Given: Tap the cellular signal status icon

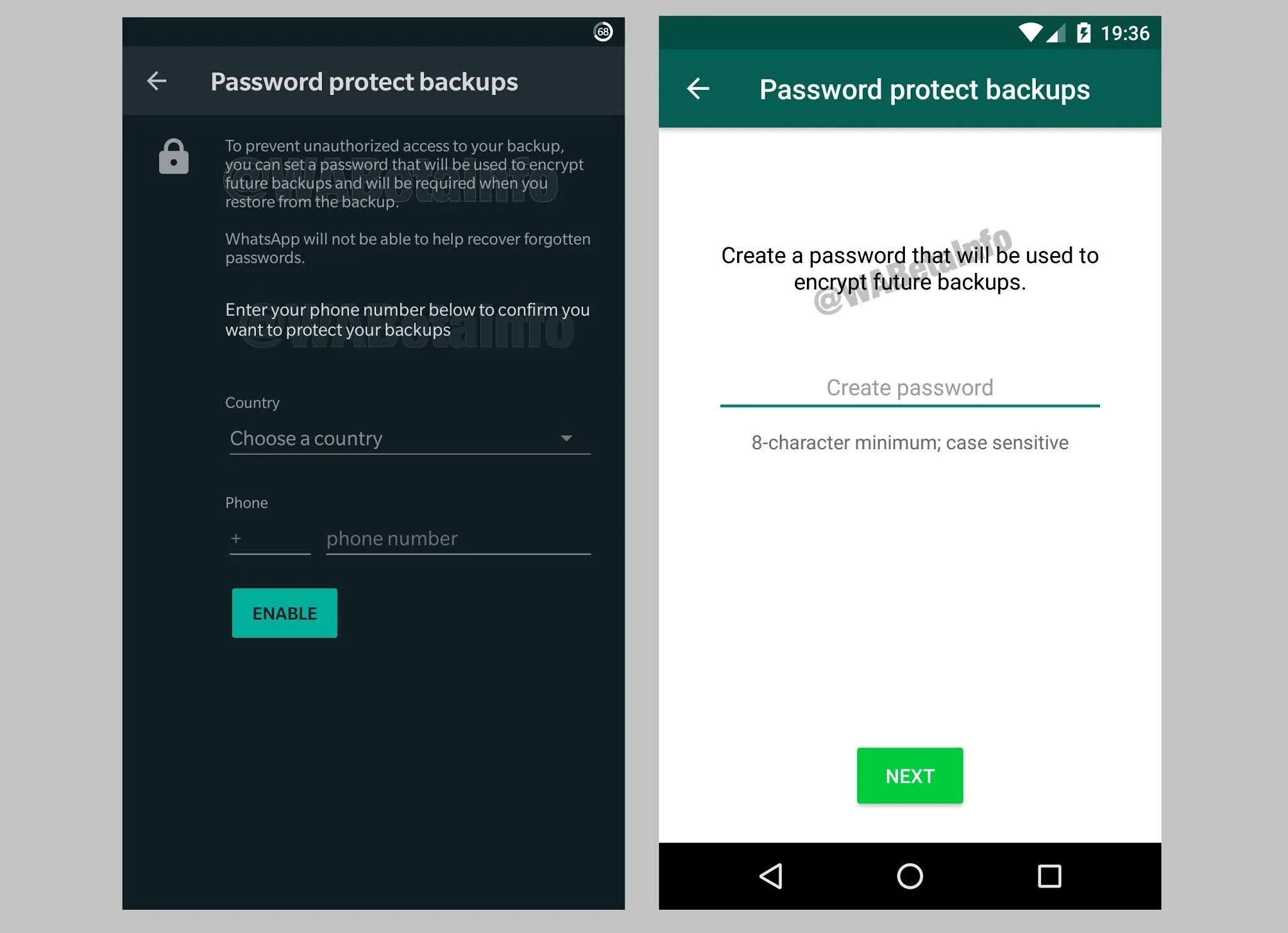Looking at the screenshot, I should coord(1056,33).
